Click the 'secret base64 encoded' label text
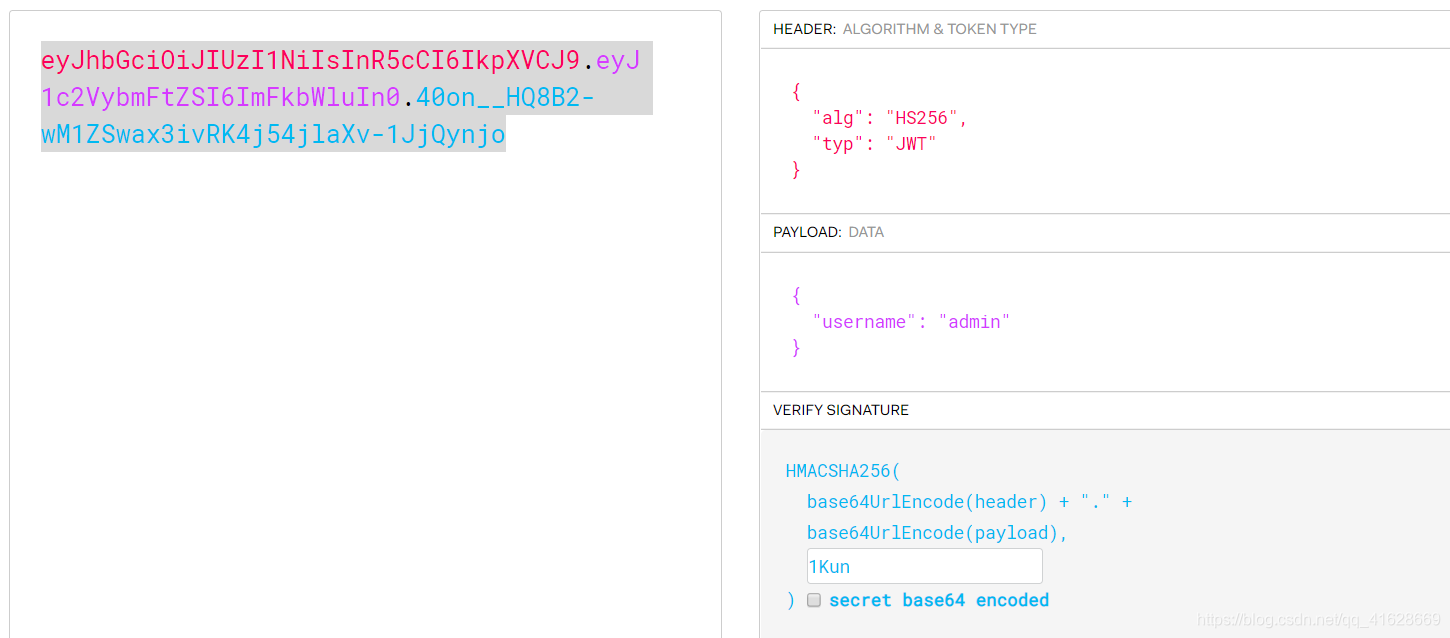 (939, 600)
